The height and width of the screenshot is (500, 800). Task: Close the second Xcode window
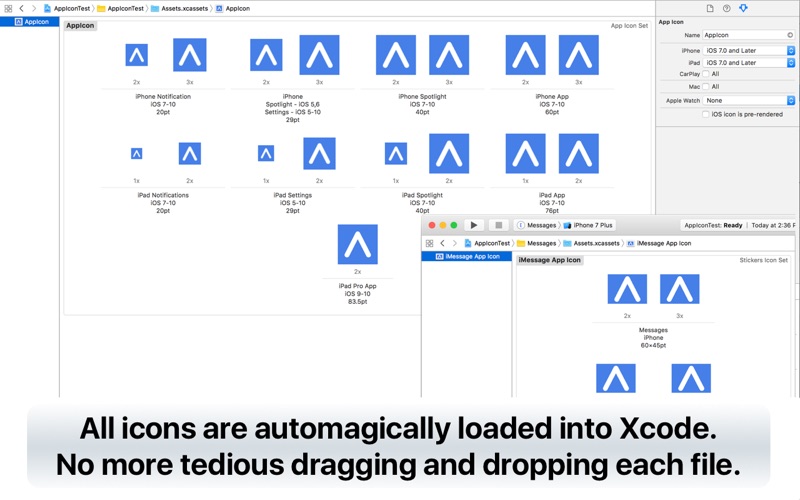point(432,225)
